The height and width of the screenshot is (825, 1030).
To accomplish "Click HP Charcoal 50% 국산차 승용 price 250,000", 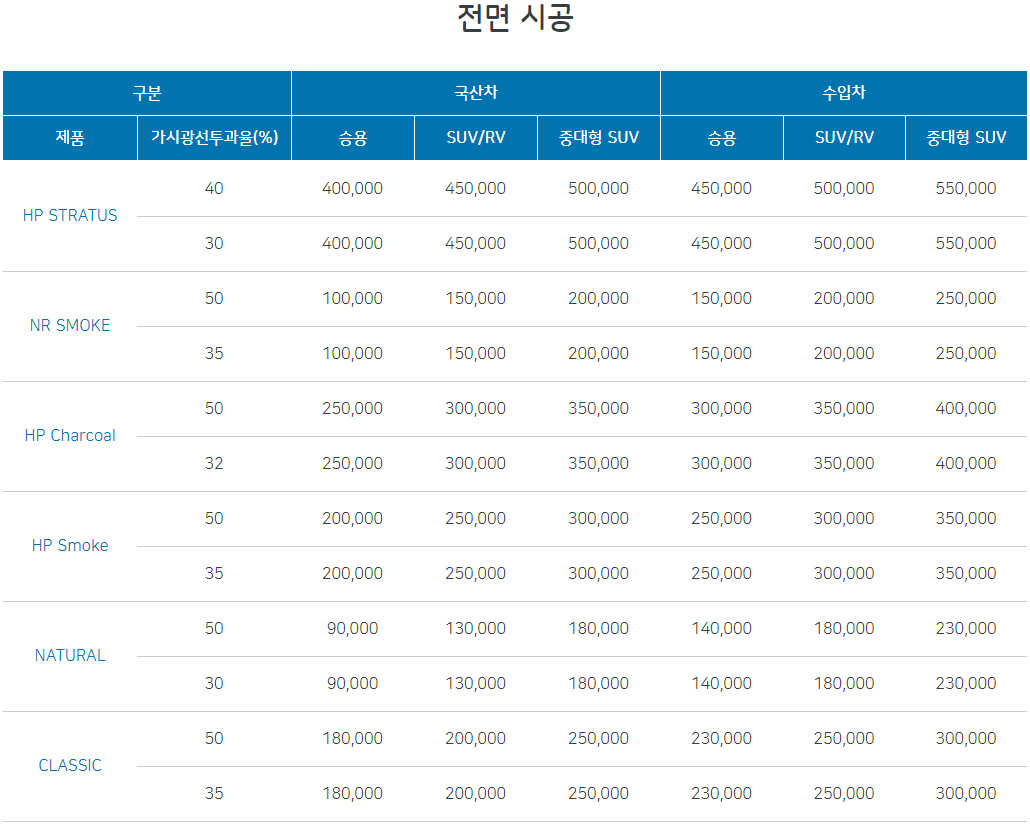I will point(353,409).
